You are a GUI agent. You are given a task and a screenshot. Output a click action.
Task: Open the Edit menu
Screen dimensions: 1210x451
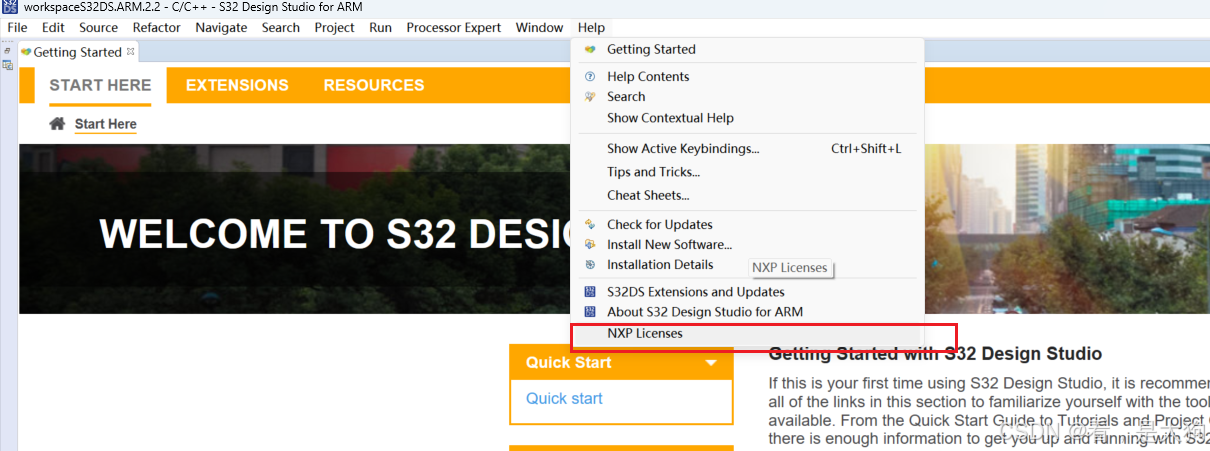[53, 27]
